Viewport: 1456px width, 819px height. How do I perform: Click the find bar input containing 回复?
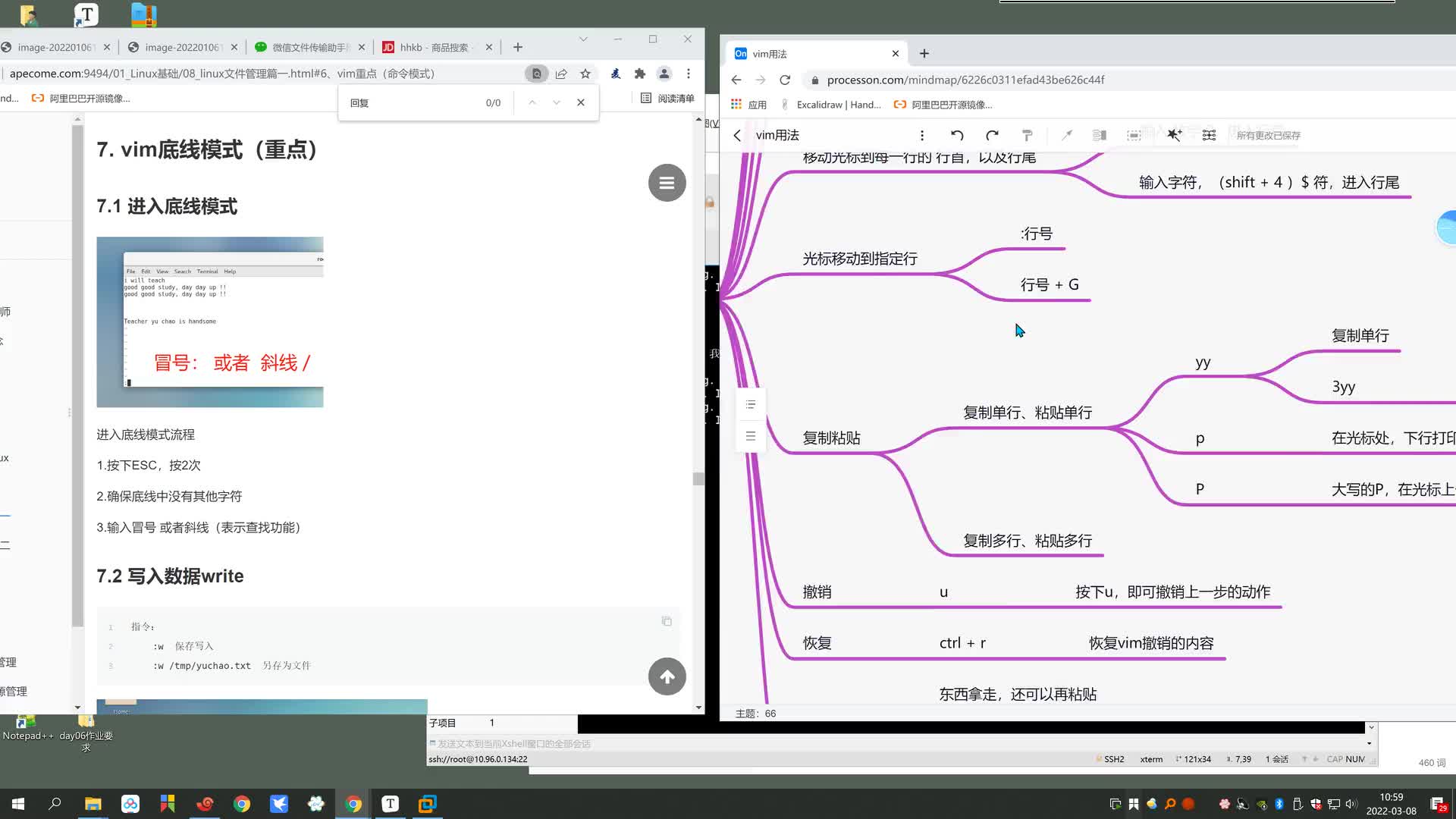pos(413,102)
